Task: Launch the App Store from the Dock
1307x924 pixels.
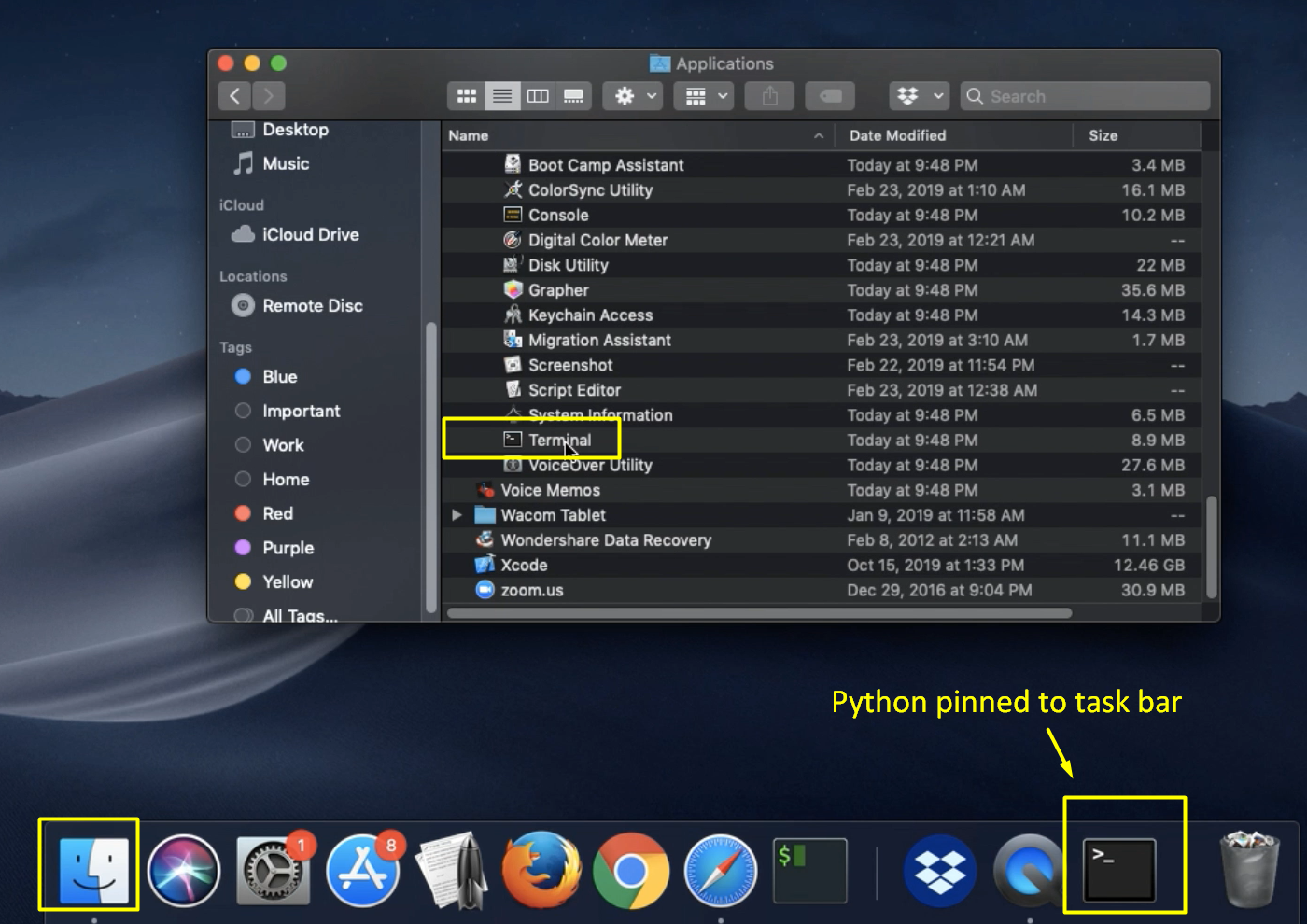Action: 363,870
